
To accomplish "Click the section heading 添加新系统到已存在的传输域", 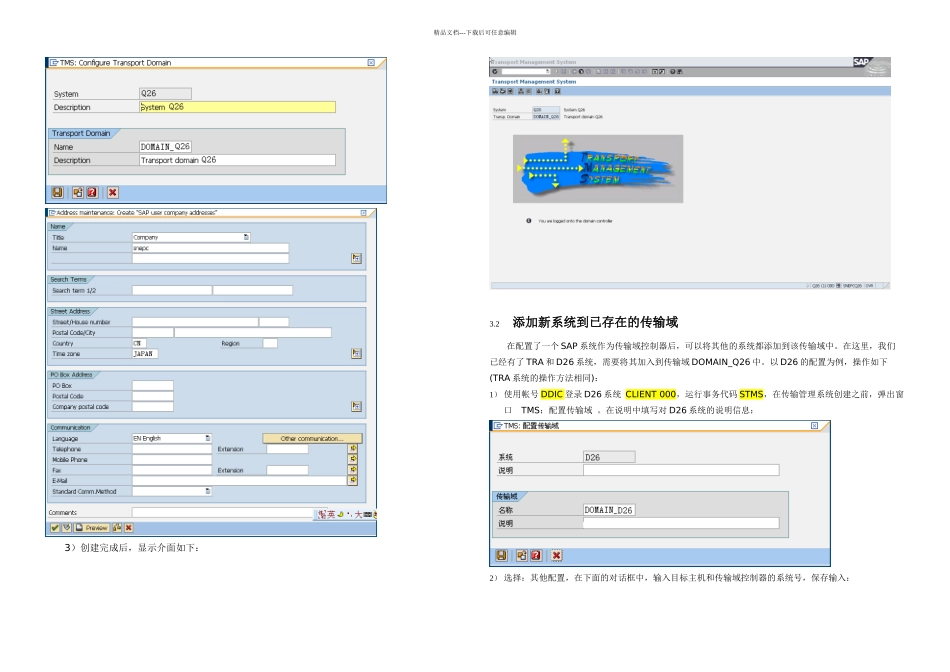I will [x=595, y=322].
